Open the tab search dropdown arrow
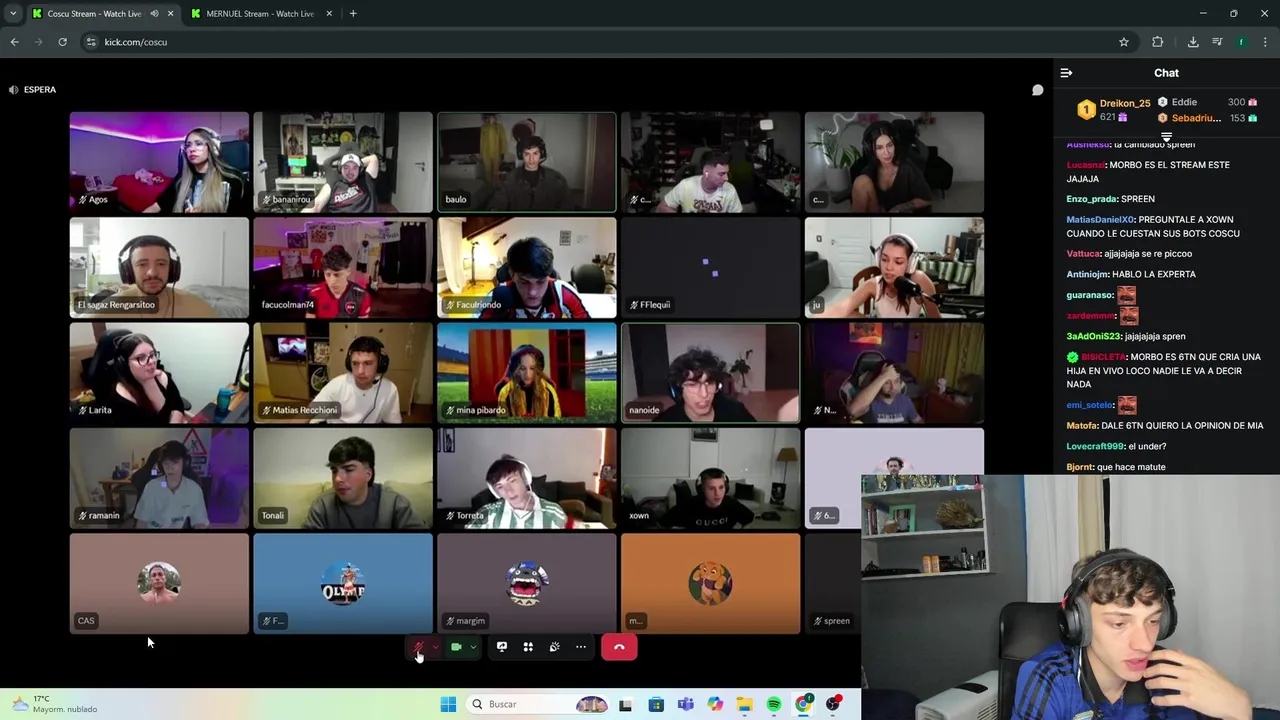Image resolution: width=1280 pixels, height=720 pixels. (x=13, y=14)
